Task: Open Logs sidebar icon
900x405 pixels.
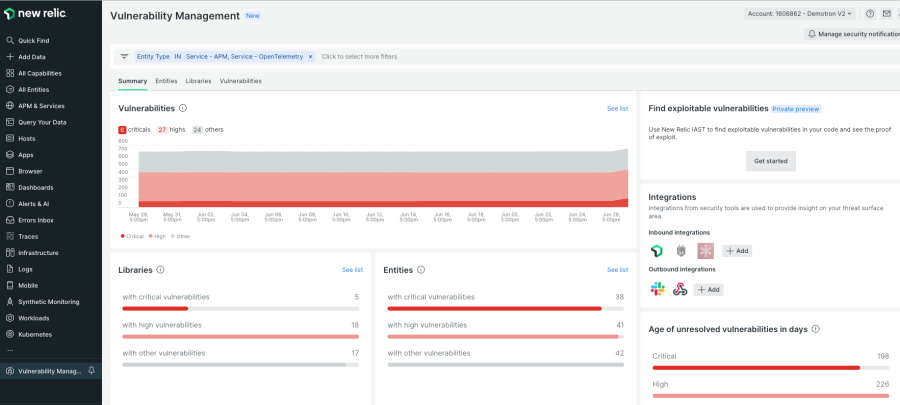Action: click(x=10, y=269)
